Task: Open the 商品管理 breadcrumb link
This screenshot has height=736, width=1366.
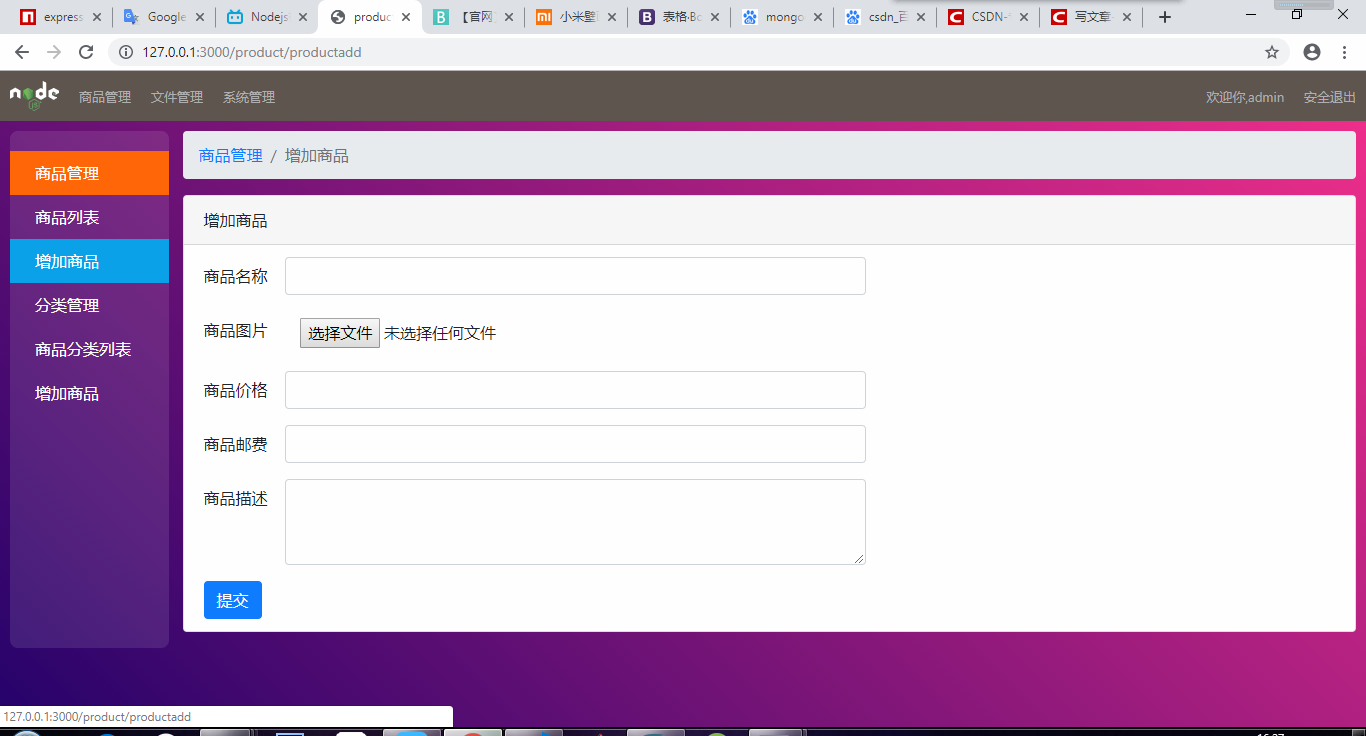Action: click(229, 155)
